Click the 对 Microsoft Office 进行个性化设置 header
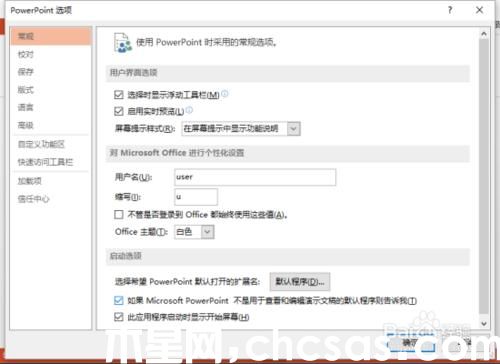Screen dimensions: 500x364 point(288,153)
